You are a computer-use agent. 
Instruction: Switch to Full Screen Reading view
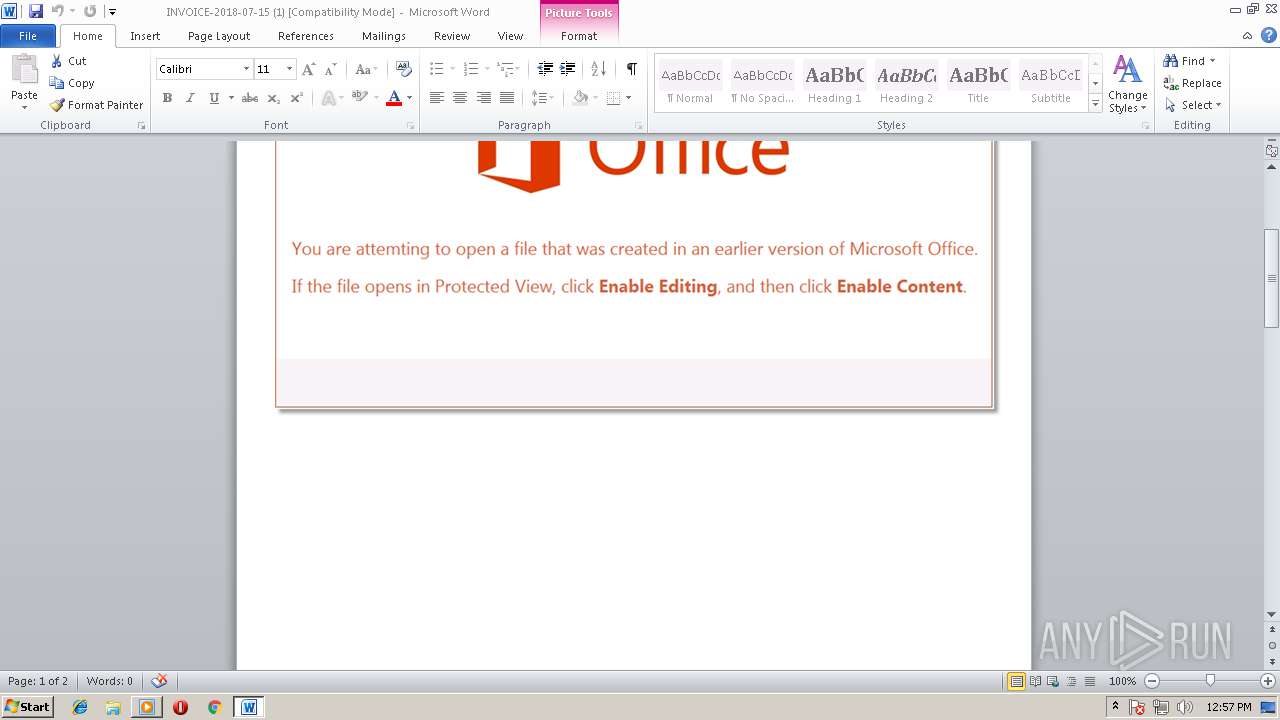(1034, 681)
